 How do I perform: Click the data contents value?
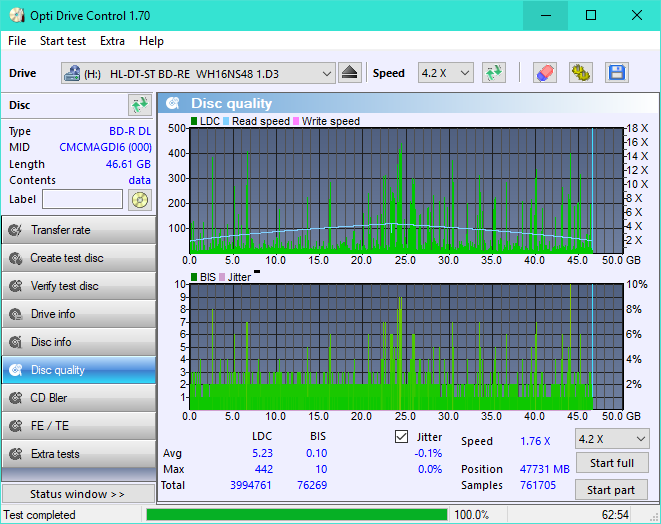140,180
